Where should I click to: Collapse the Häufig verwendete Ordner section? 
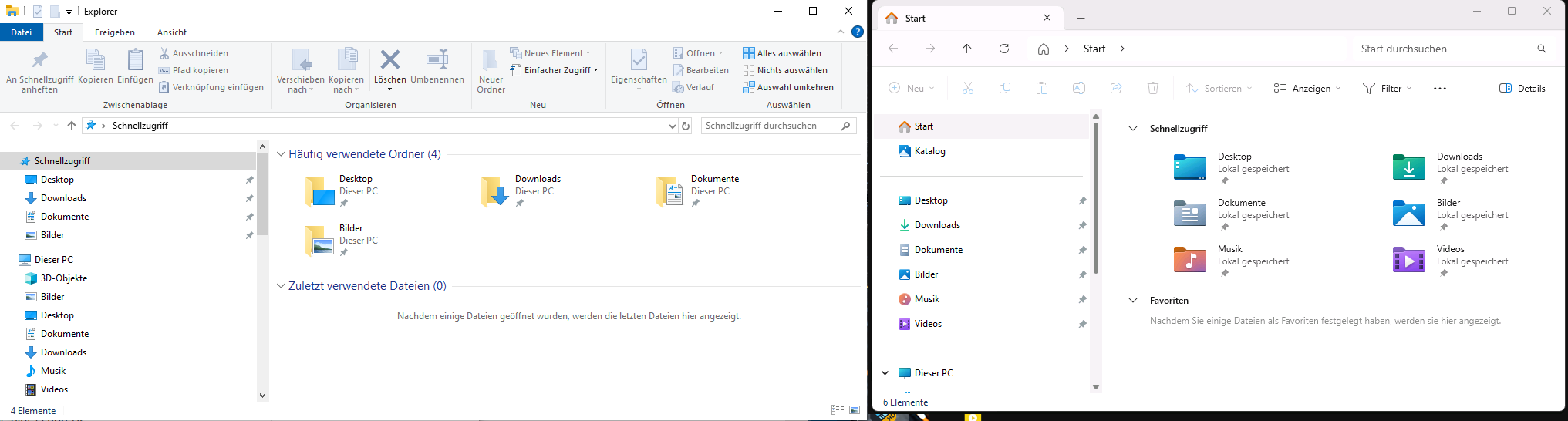coord(281,154)
